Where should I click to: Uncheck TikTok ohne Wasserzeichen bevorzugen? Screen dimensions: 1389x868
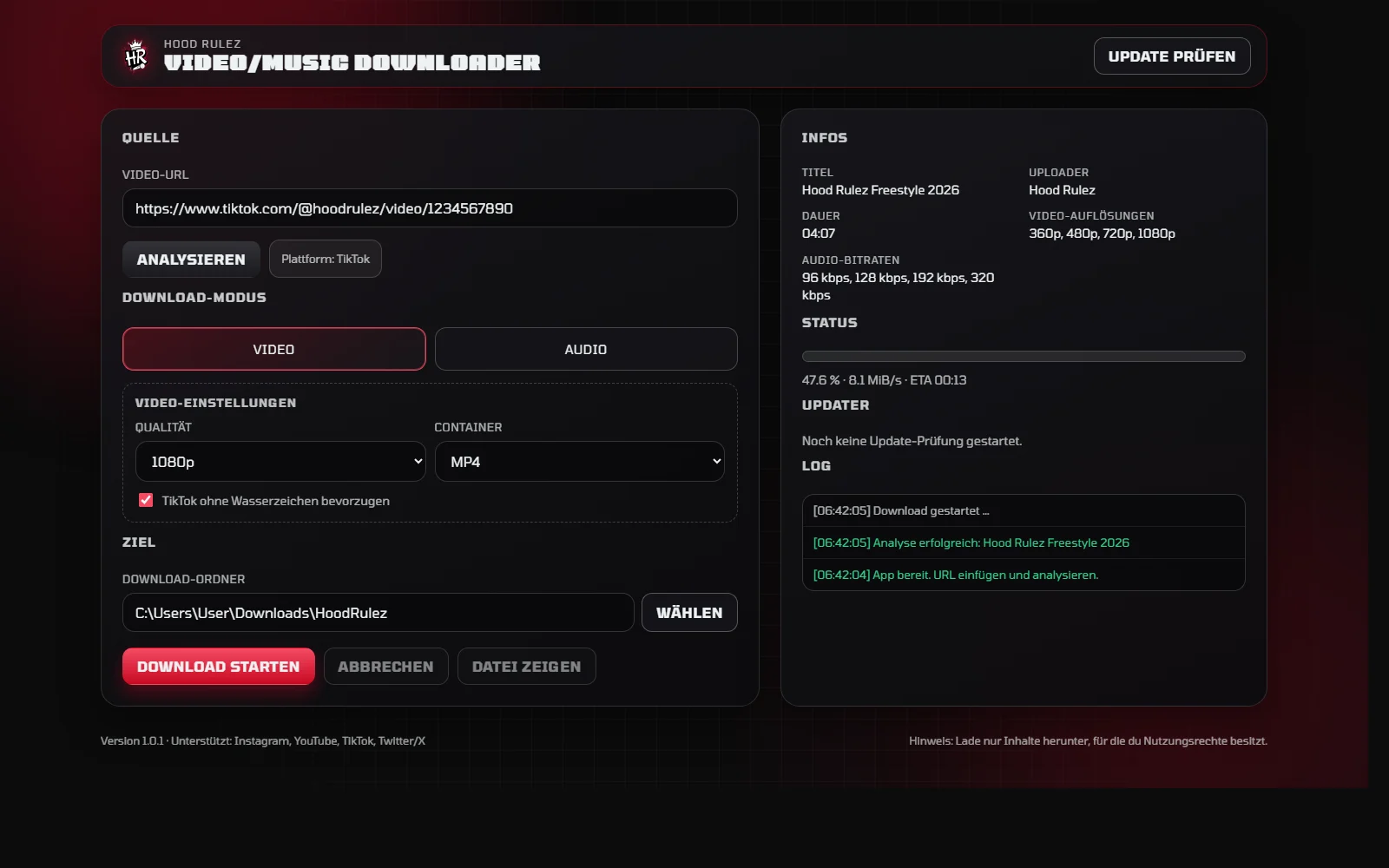(145, 500)
